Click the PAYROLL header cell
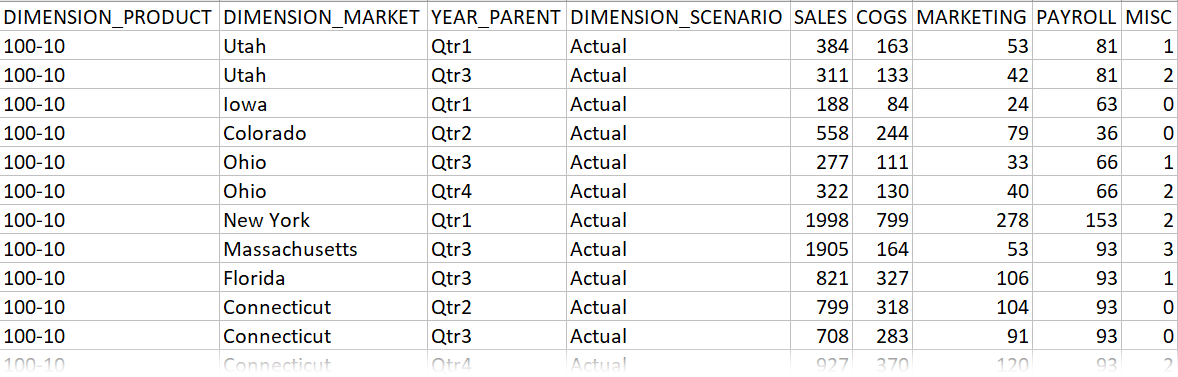 click(x=1077, y=17)
